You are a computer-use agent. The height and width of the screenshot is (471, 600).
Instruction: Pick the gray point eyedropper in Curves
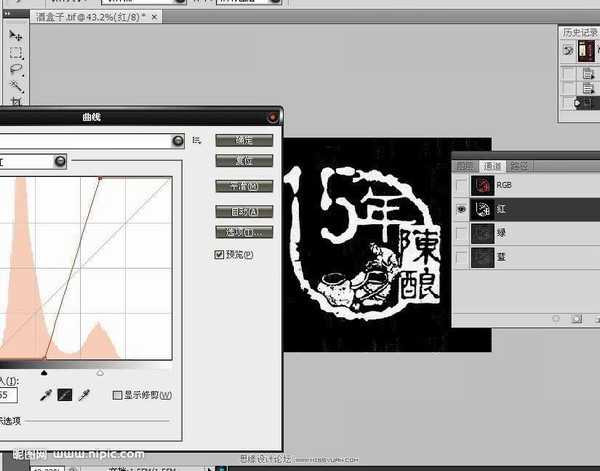(x=65, y=396)
